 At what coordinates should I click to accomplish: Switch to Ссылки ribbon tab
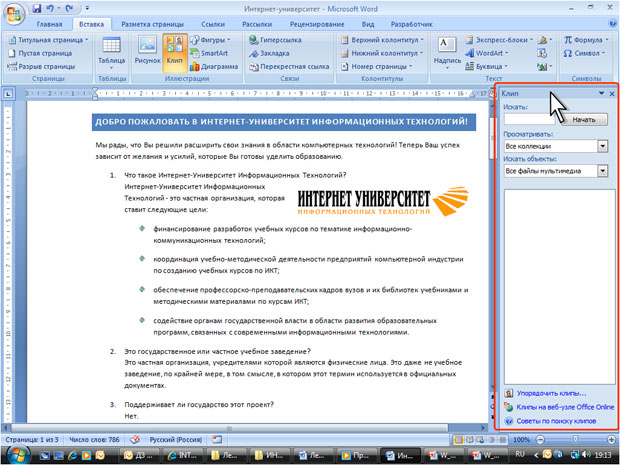tap(213, 24)
